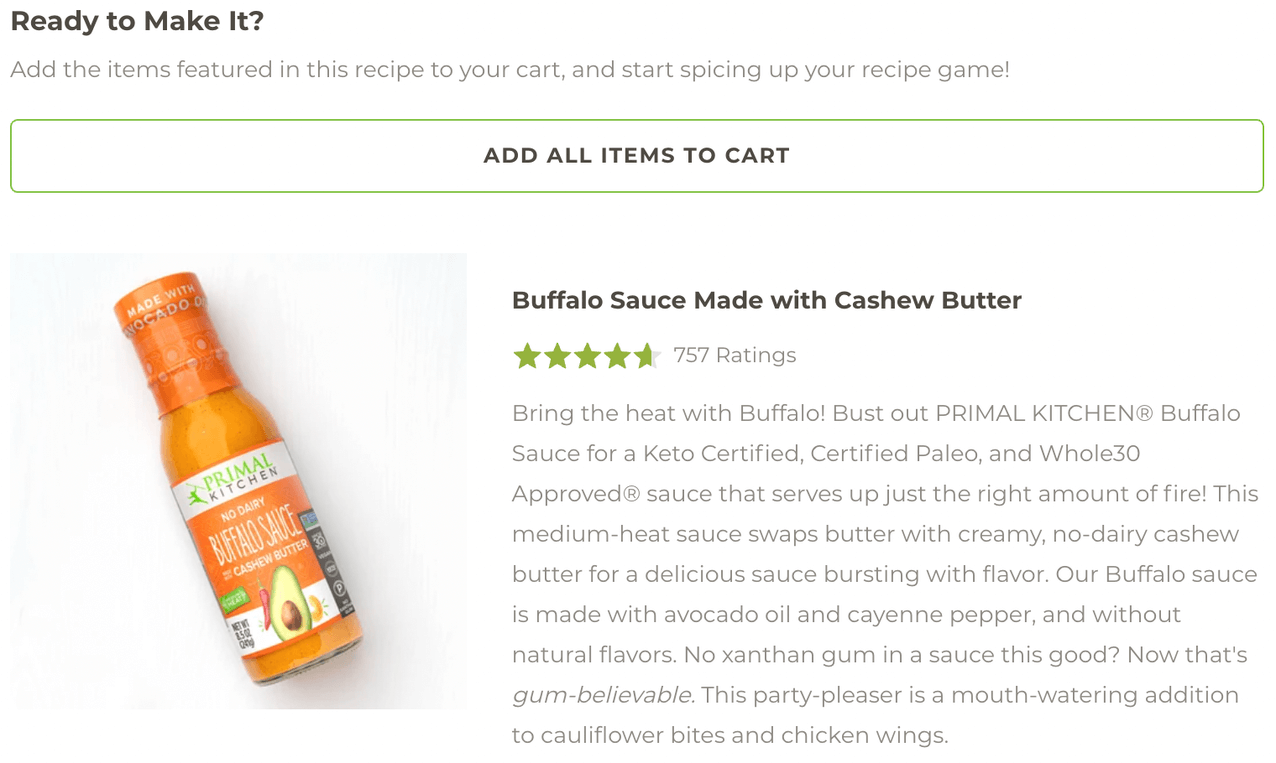This screenshot has width=1276, height=763.
Task: Click the "Ready to Make It?" heading
Action: click(x=137, y=21)
